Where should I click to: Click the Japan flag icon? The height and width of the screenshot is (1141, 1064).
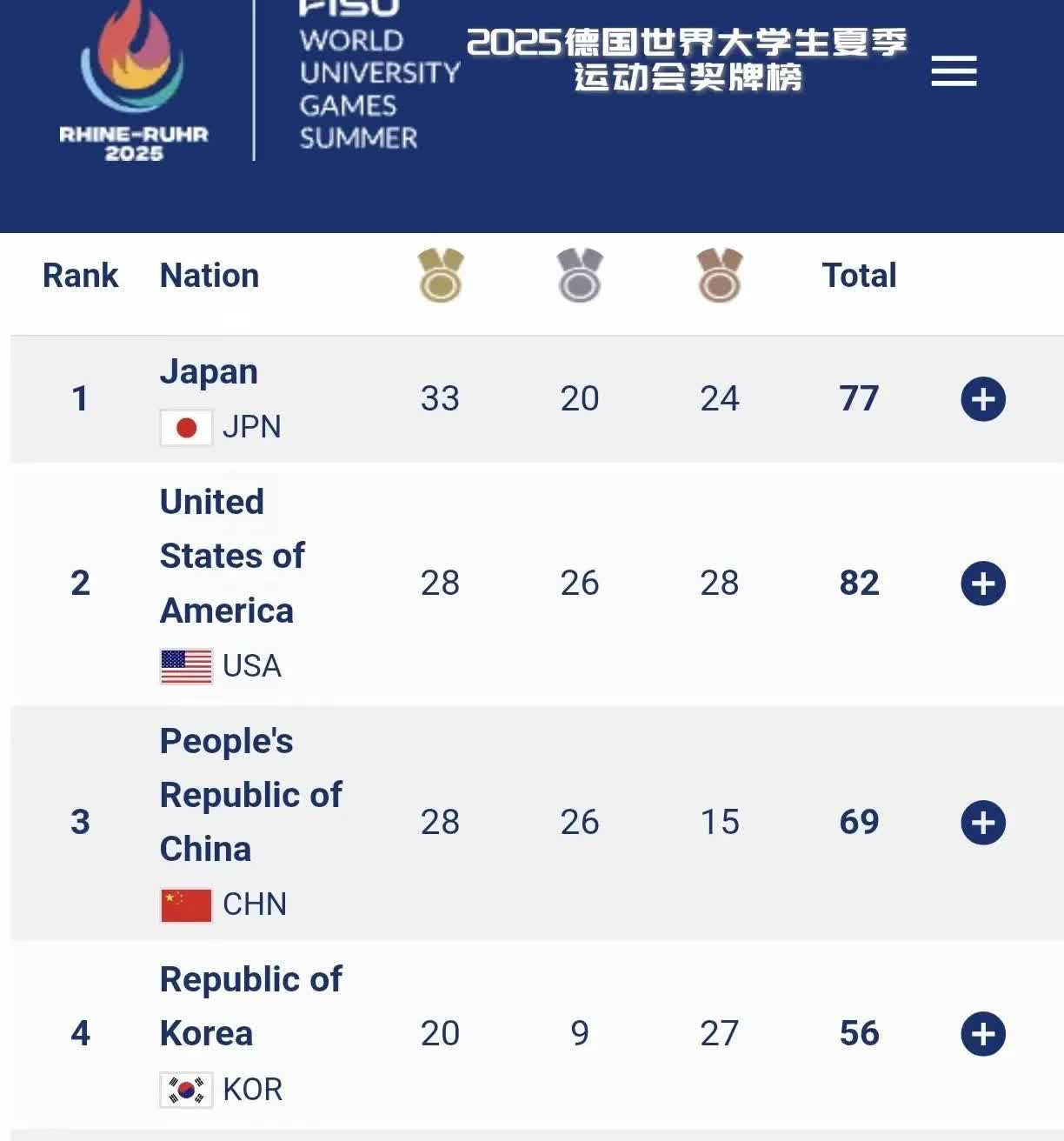(186, 428)
